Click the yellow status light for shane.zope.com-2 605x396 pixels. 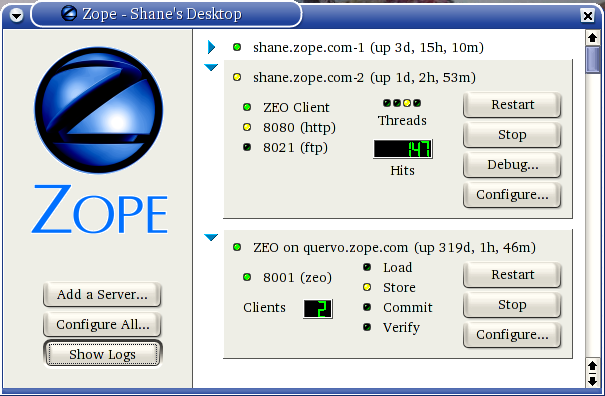[237, 77]
